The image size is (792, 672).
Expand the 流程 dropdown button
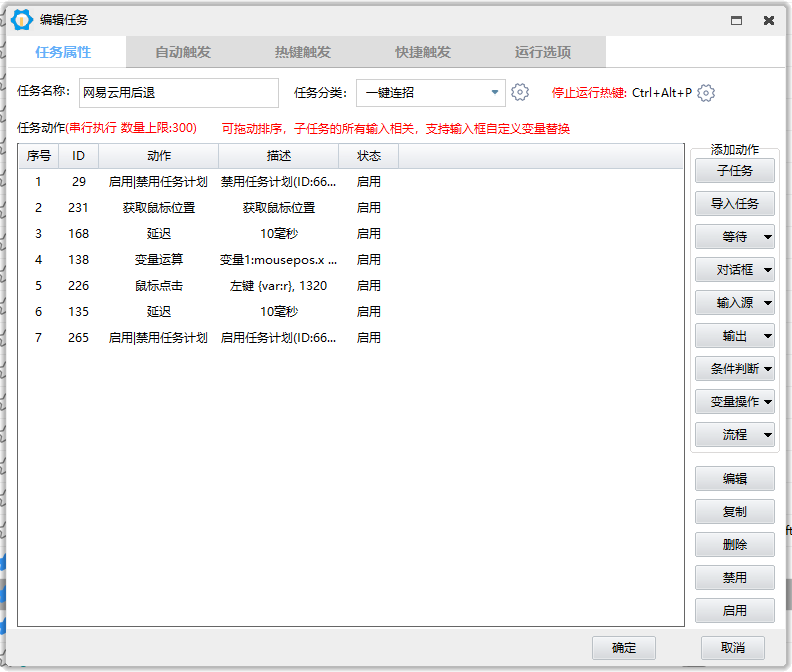[x=735, y=435]
